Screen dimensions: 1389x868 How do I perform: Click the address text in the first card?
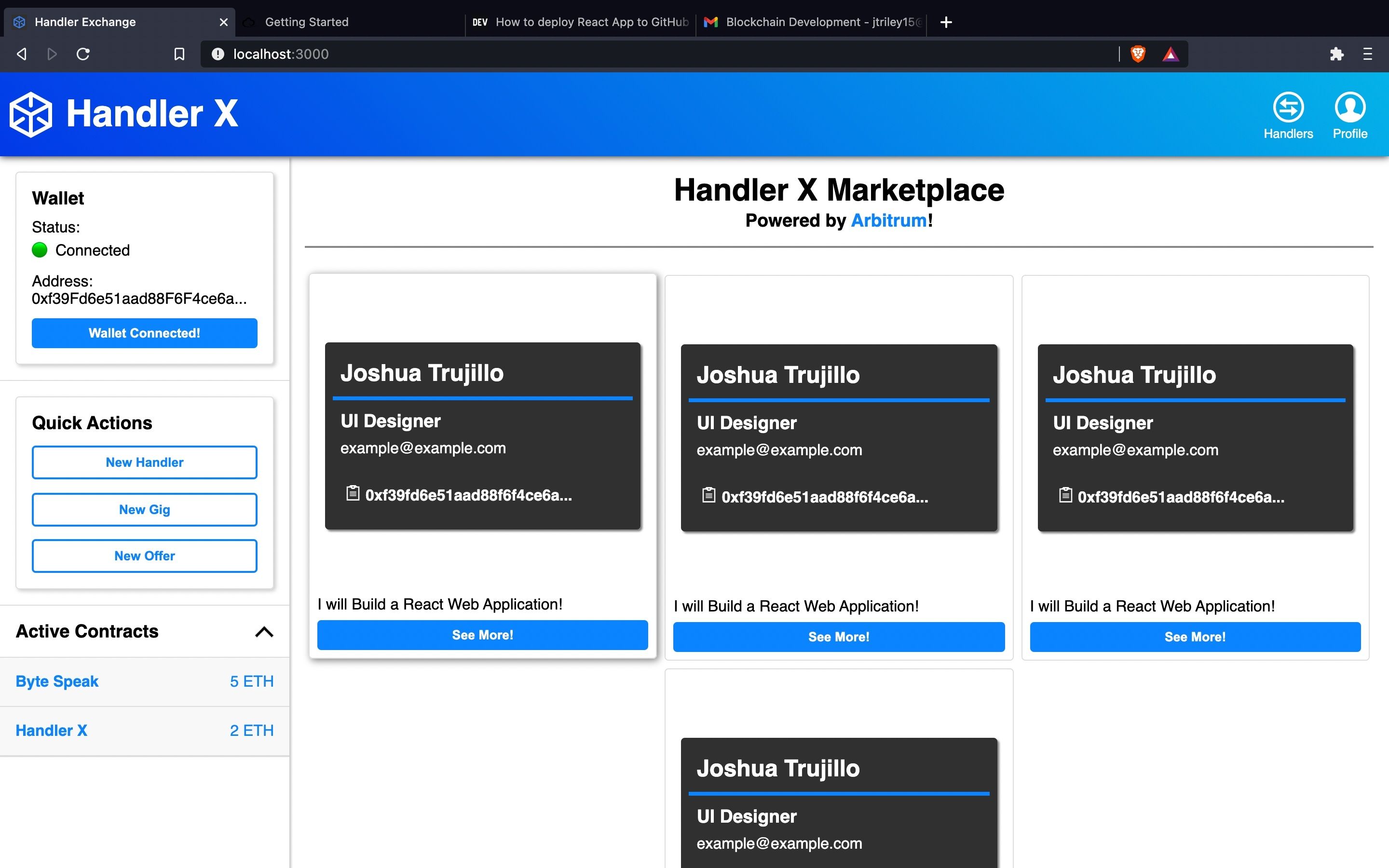[468, 495]
